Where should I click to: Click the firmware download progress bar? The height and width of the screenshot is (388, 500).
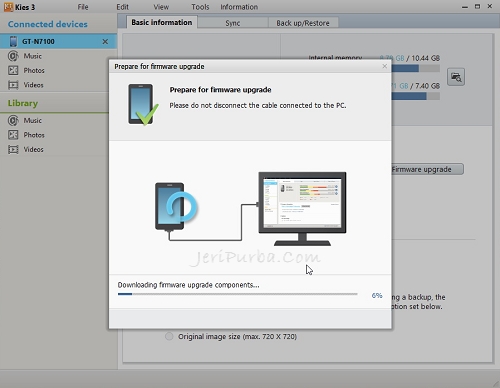237,294
